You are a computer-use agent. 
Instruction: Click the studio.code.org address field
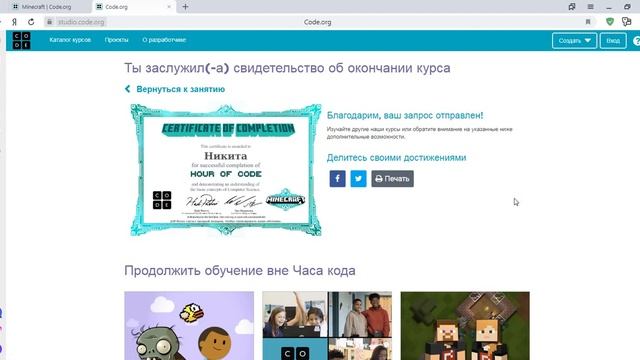pyautogui.click(x=81, y=22)
